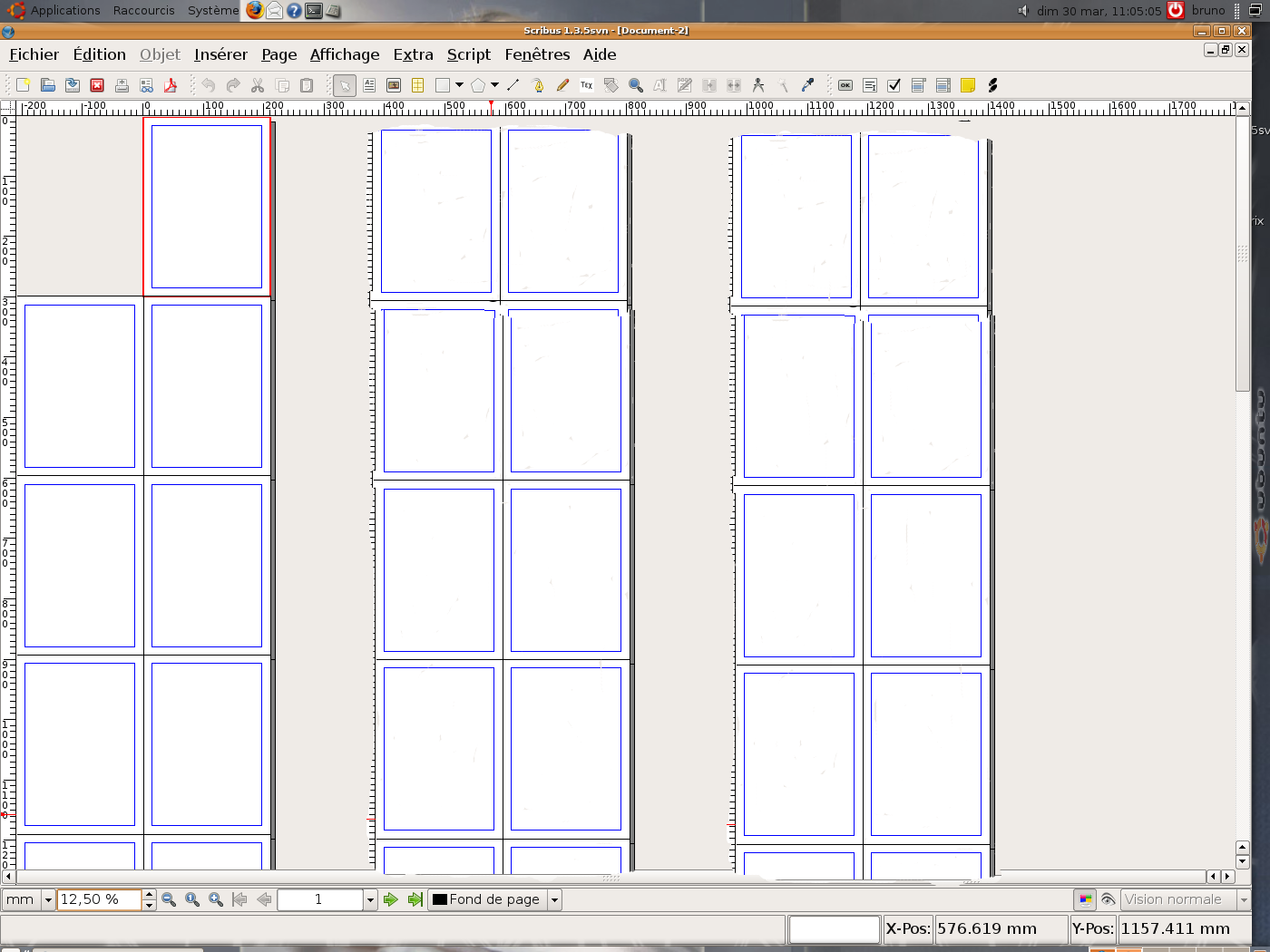Go to the next page arrow

391,899
